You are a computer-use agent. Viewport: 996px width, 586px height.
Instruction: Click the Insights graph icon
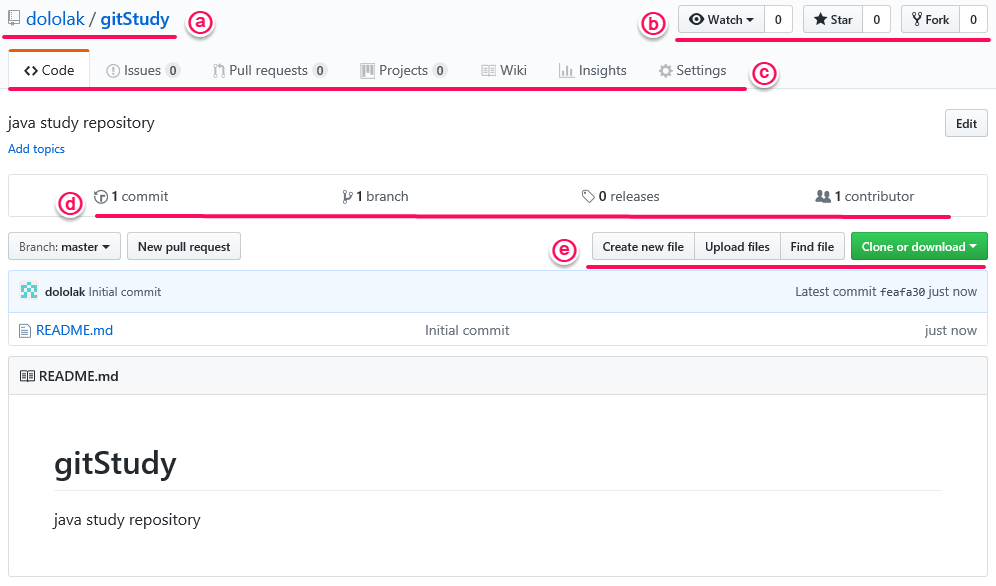tap(566, 71)
